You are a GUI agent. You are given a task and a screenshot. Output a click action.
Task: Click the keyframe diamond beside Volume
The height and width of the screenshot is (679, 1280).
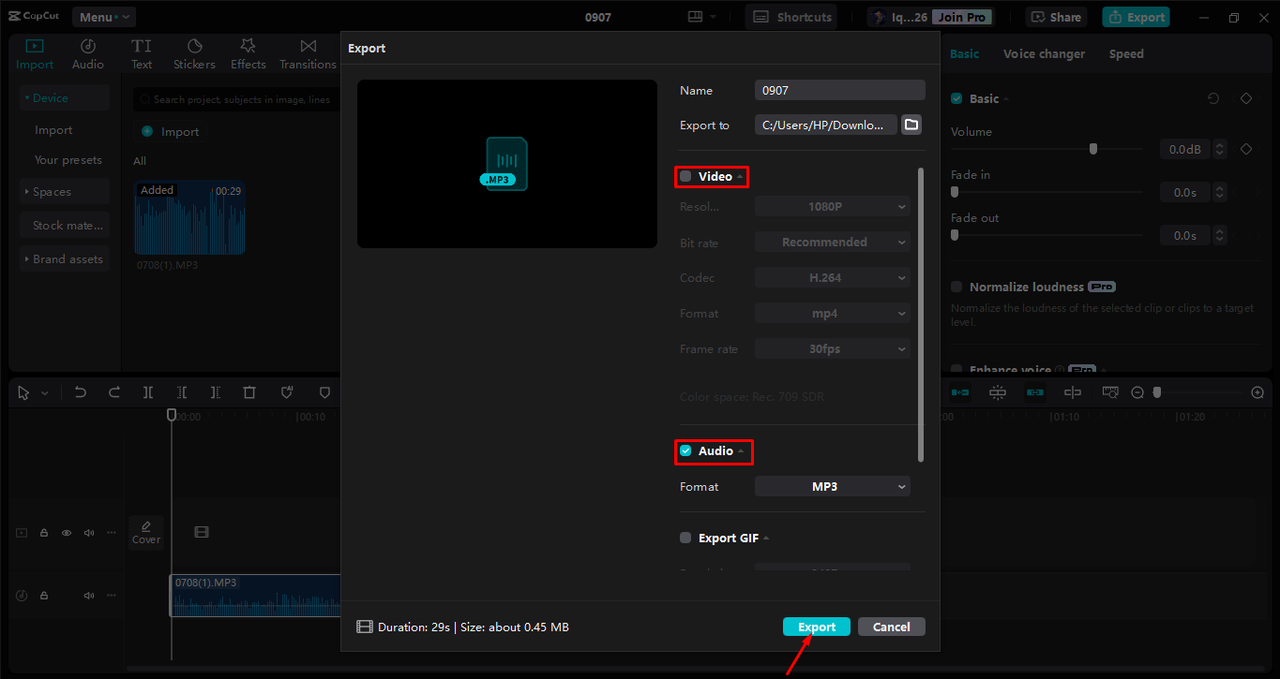(x=1246, y=149)
